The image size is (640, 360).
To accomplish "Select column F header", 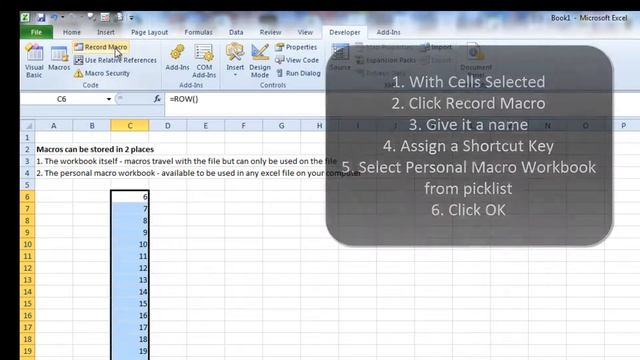I will (243, 126).
